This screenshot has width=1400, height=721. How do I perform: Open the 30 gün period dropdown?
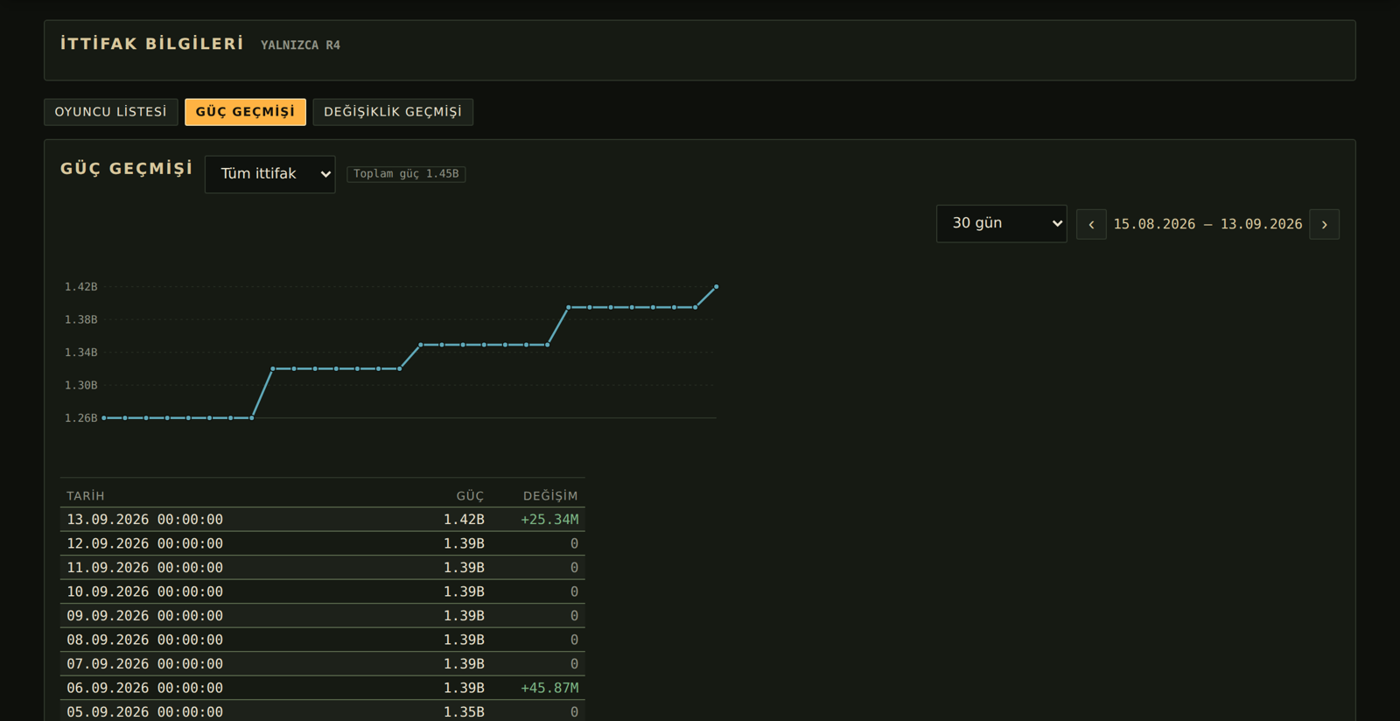pyautogui.click(x=1001, y=223)
